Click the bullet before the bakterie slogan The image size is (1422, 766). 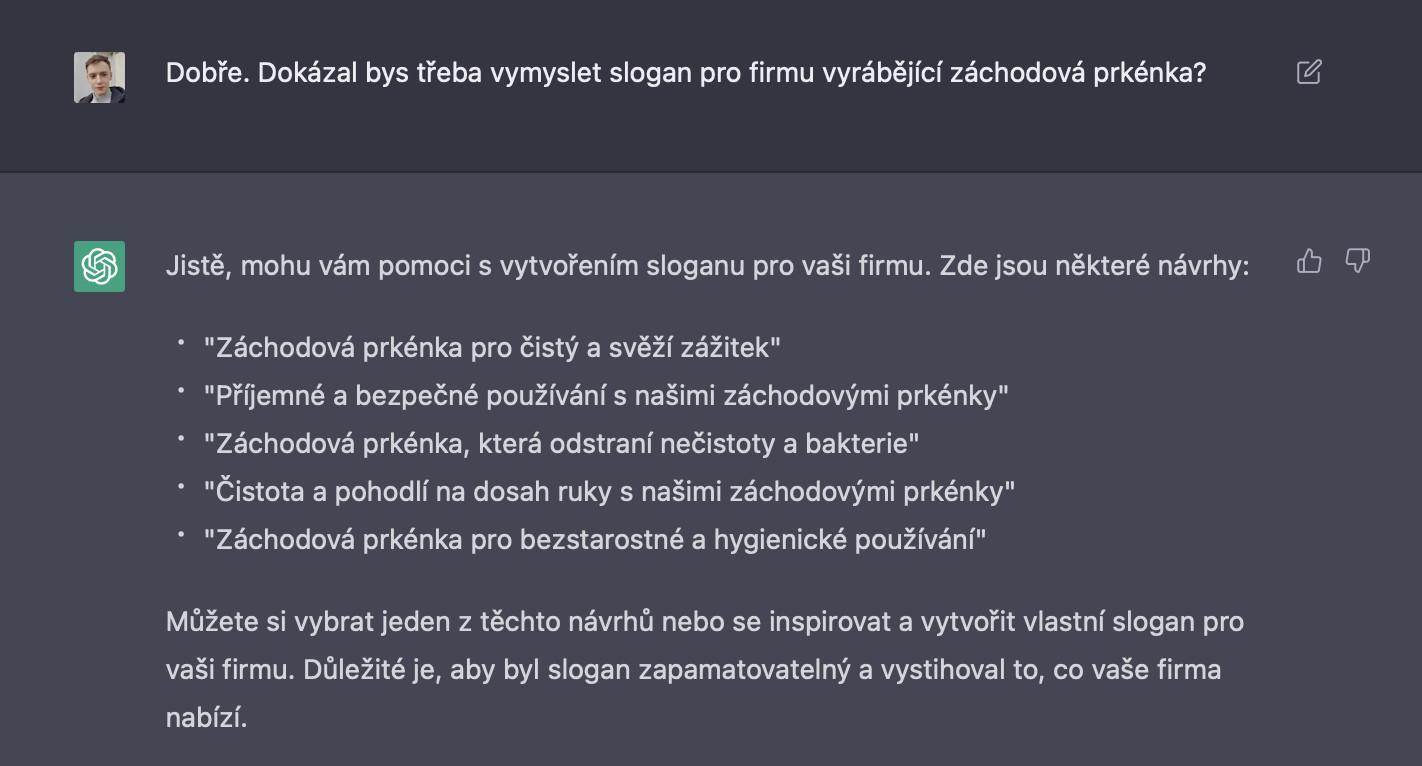[x=182, y=439]
